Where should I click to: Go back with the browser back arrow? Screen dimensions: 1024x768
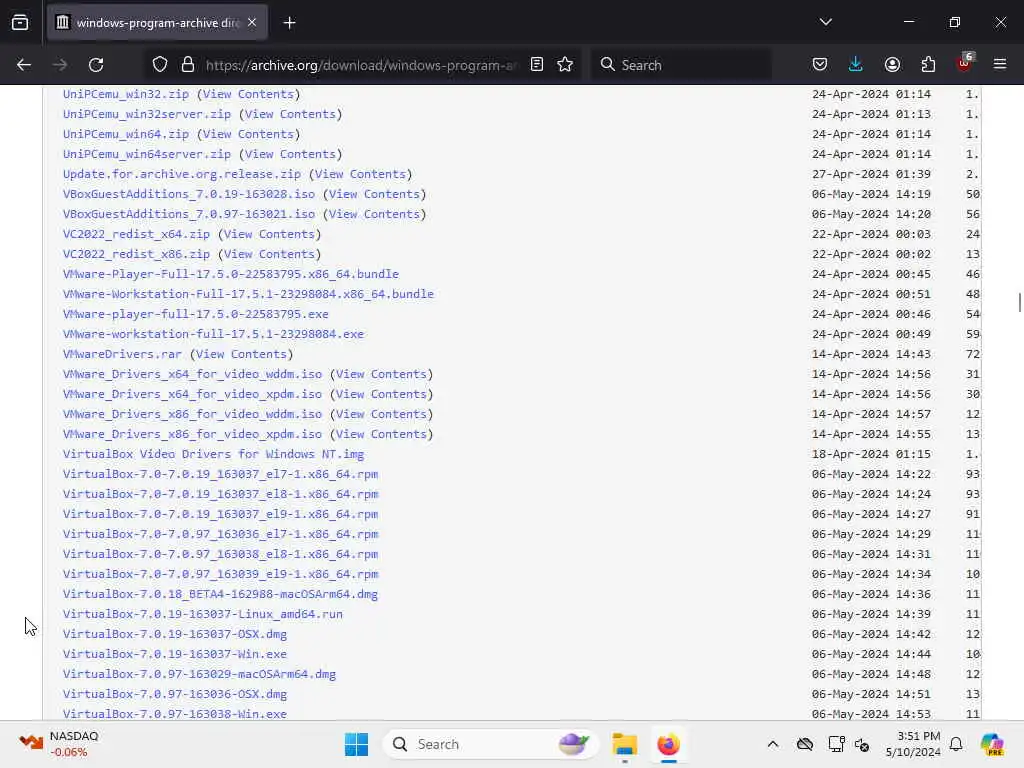tap(24, 65)
